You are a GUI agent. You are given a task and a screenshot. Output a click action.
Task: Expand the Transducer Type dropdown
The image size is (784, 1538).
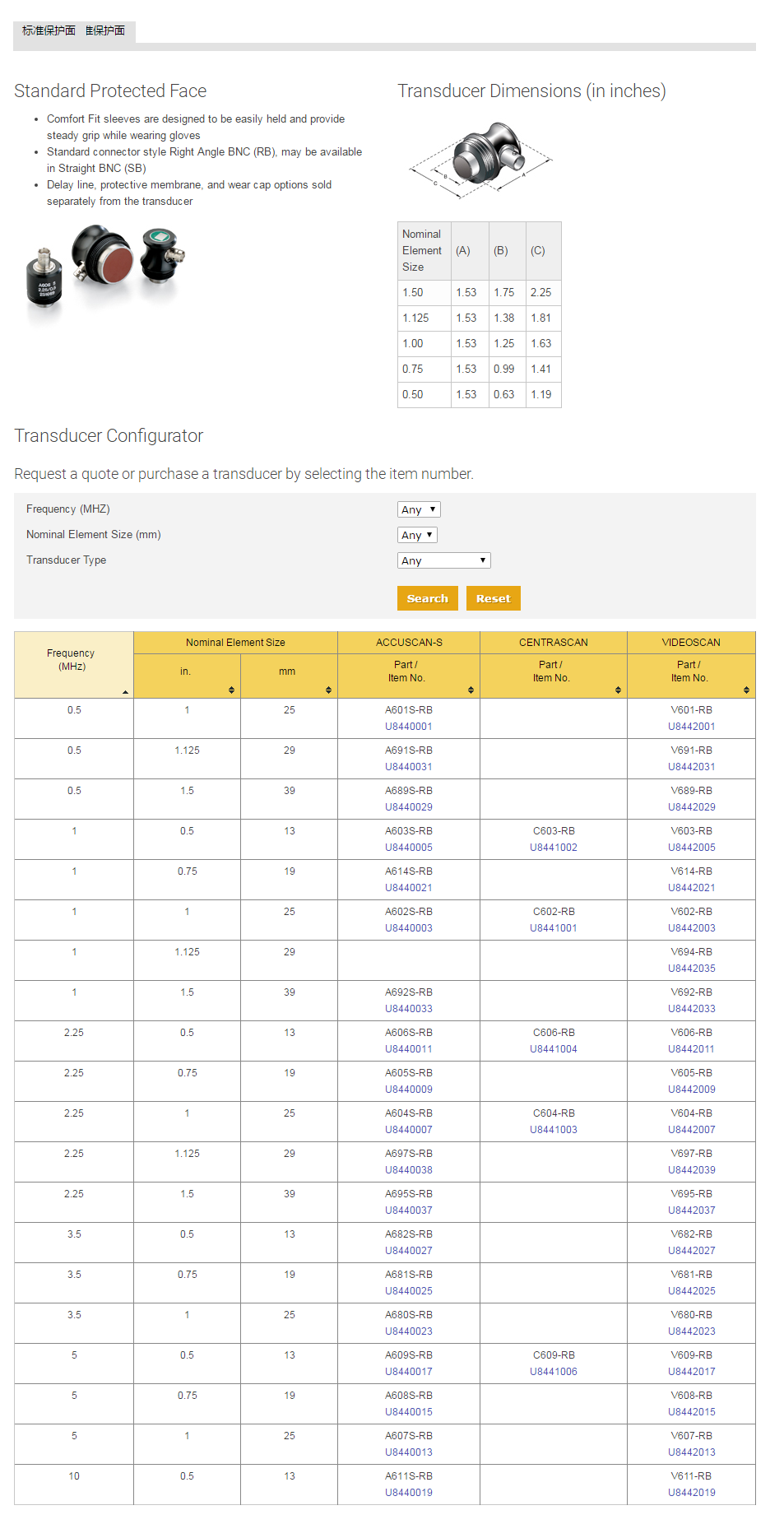click(443, 560)
